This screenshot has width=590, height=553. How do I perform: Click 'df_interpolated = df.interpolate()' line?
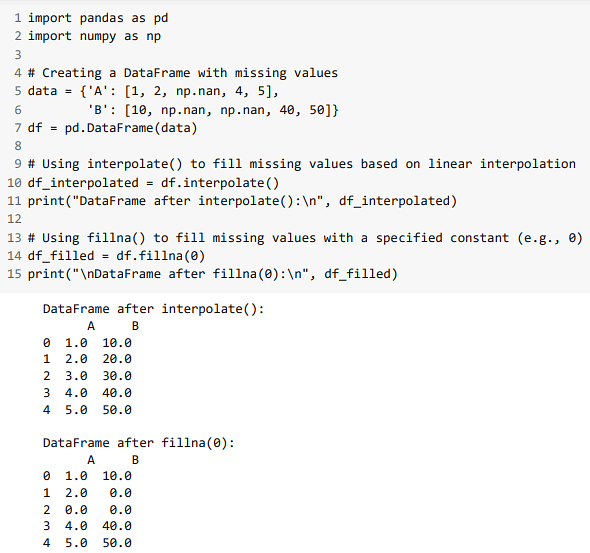coord(153,183)
